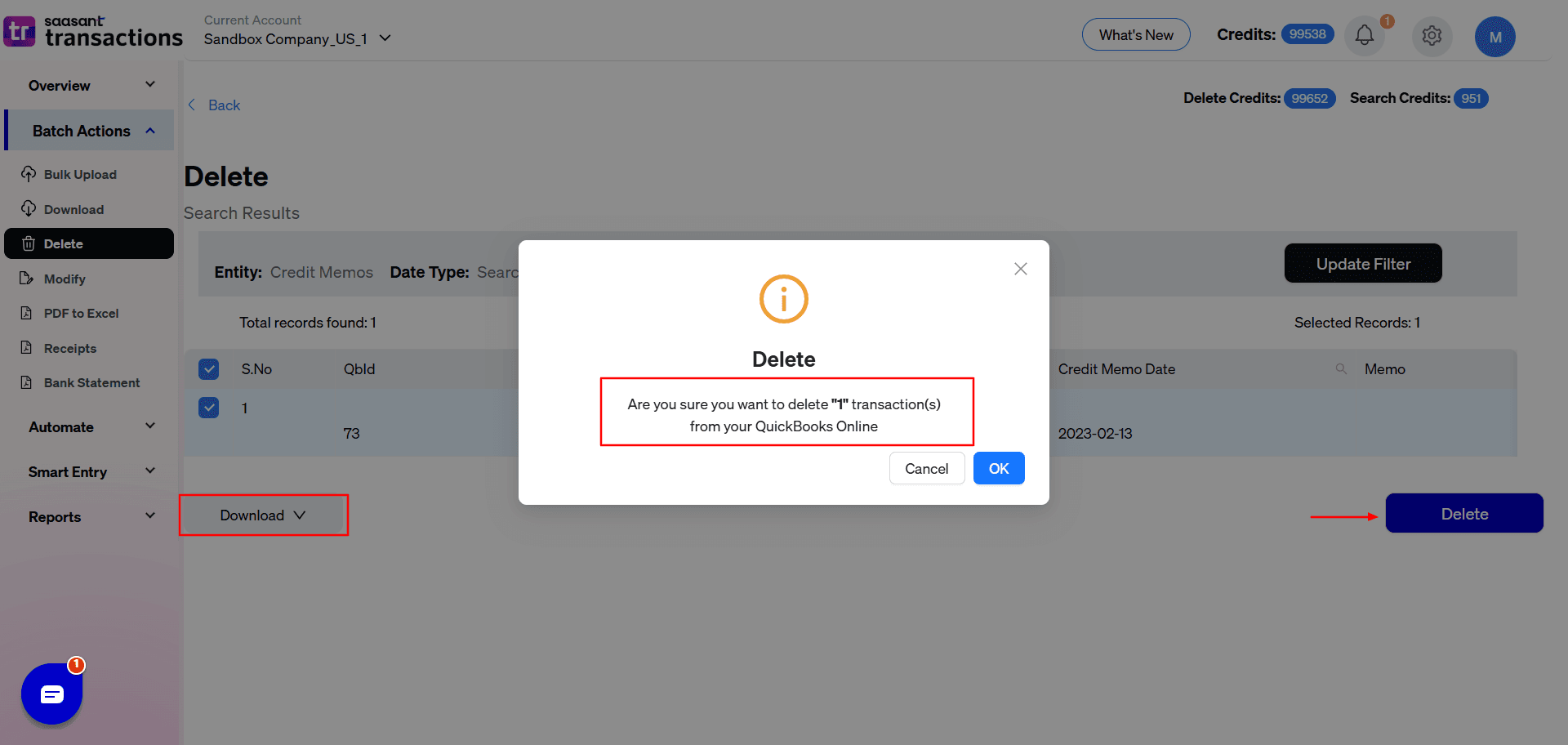Viewport: 1568px width, 745px height.
Task: Close the Delete confirmation dialog
Action: point(1020,269)
